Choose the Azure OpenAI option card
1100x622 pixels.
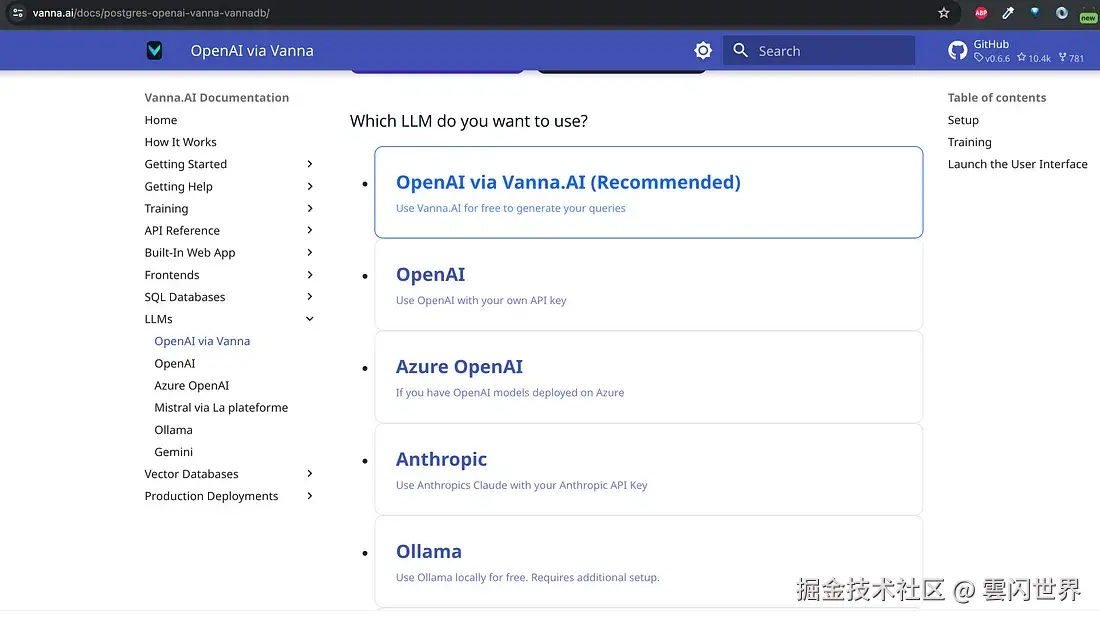click(648, 377)
